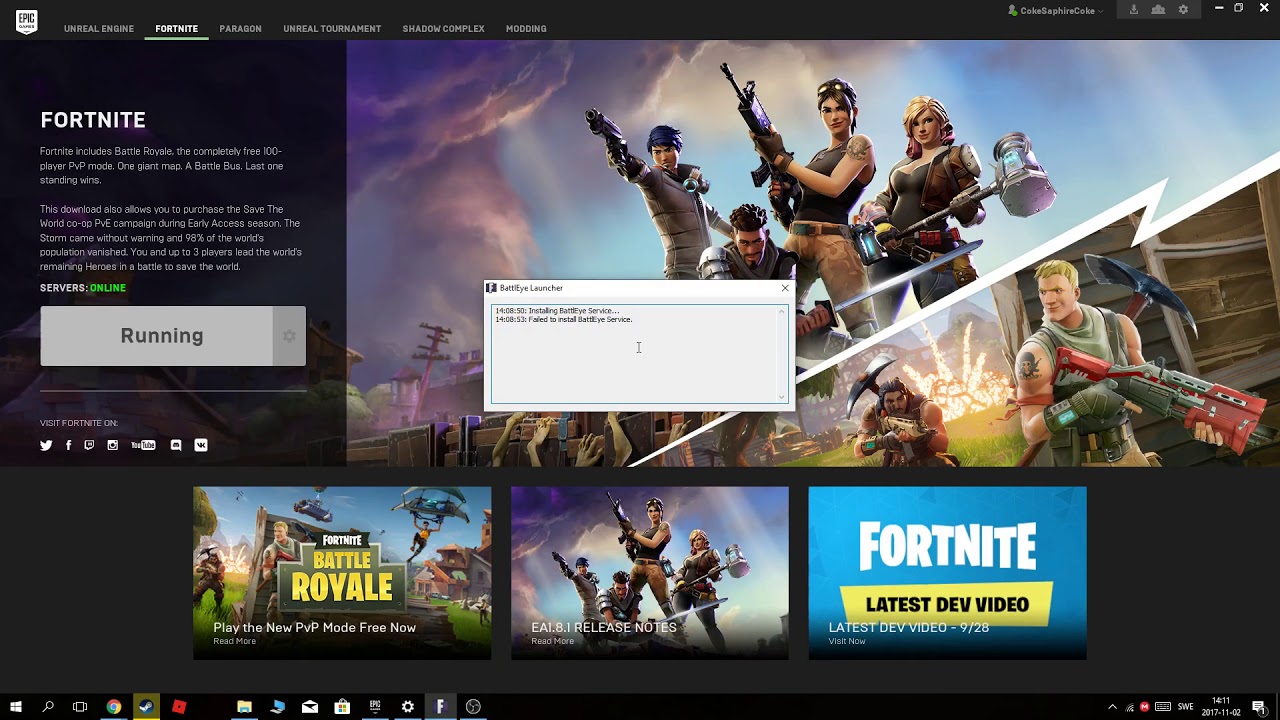
Task: Click inside the BattlEye Launcher log area
Action: [635, 354]
